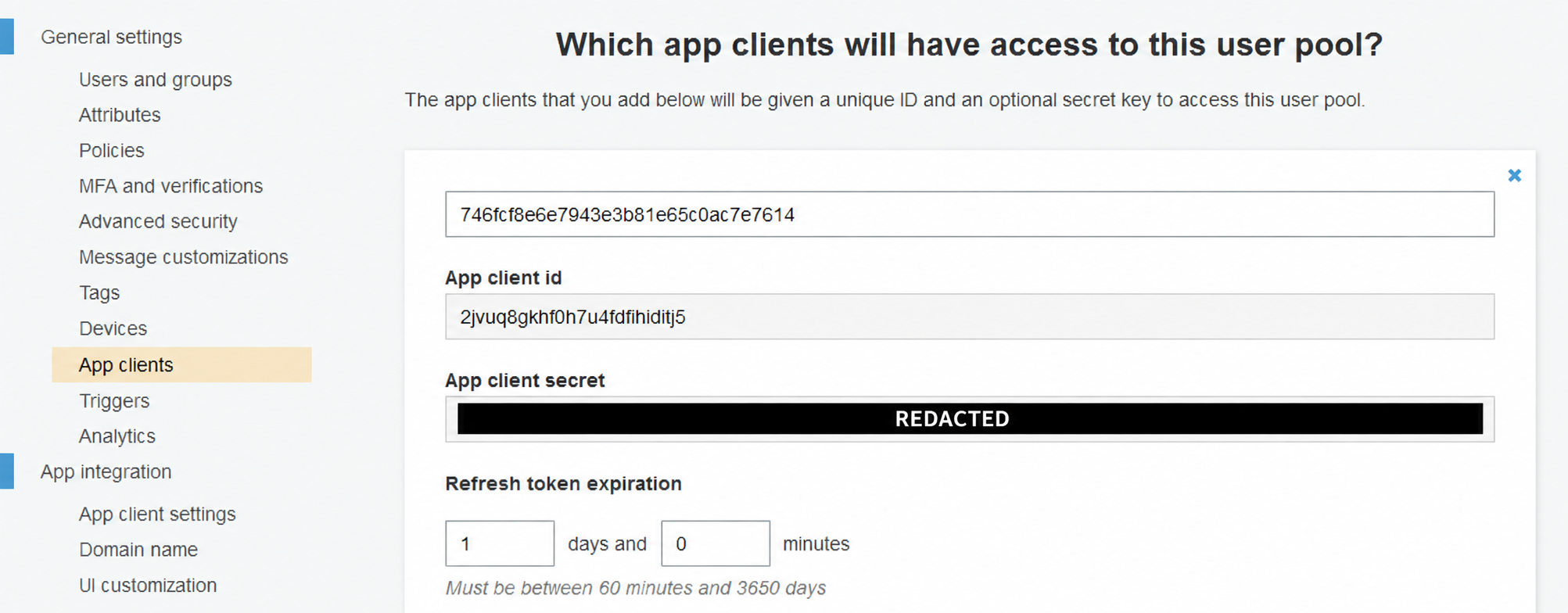Open Domain name settings
This screenshot has height=613, width=1568.
[138, 550]
